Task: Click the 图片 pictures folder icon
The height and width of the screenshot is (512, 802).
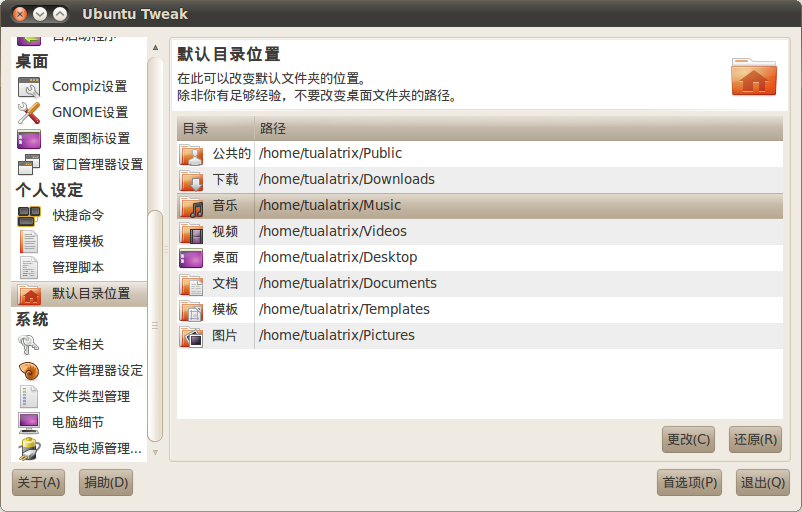Action: tap(191, 336)
